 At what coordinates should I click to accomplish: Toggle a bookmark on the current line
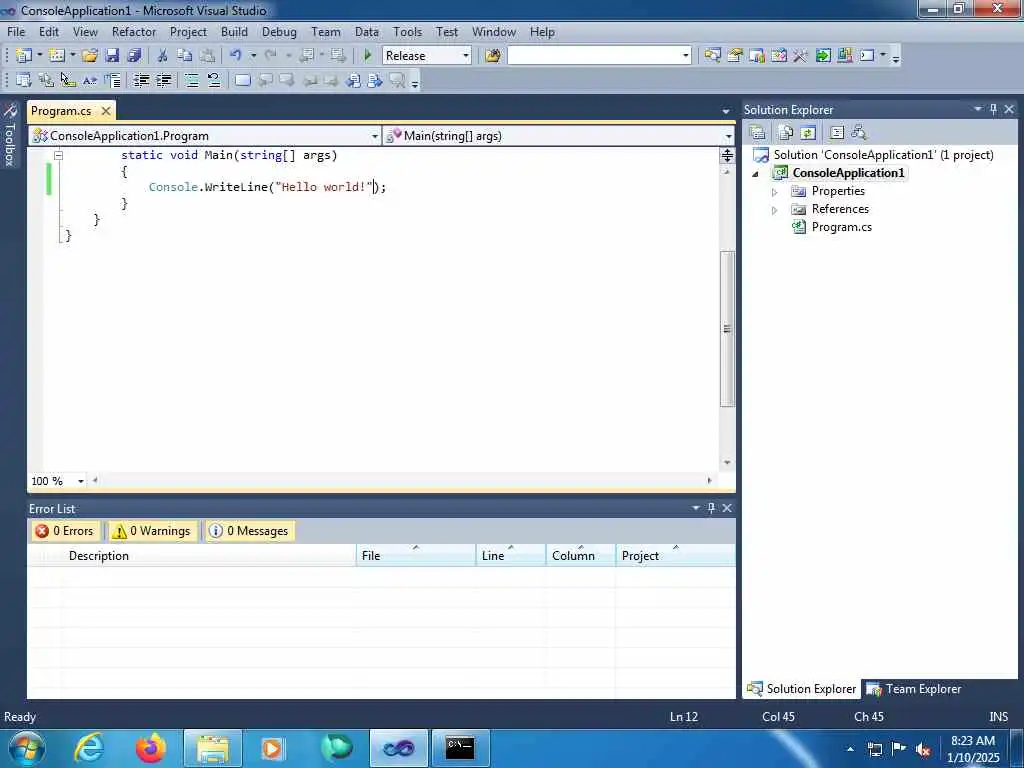tap(242, 80)
